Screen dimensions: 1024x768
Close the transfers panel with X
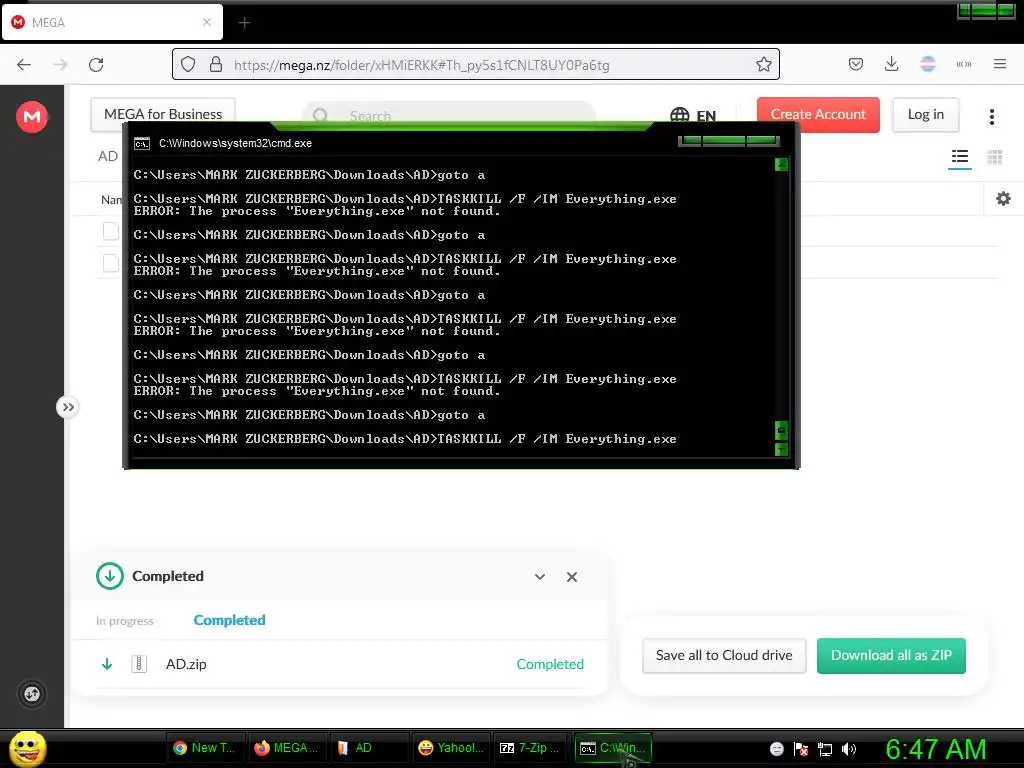tap(571, 577)
